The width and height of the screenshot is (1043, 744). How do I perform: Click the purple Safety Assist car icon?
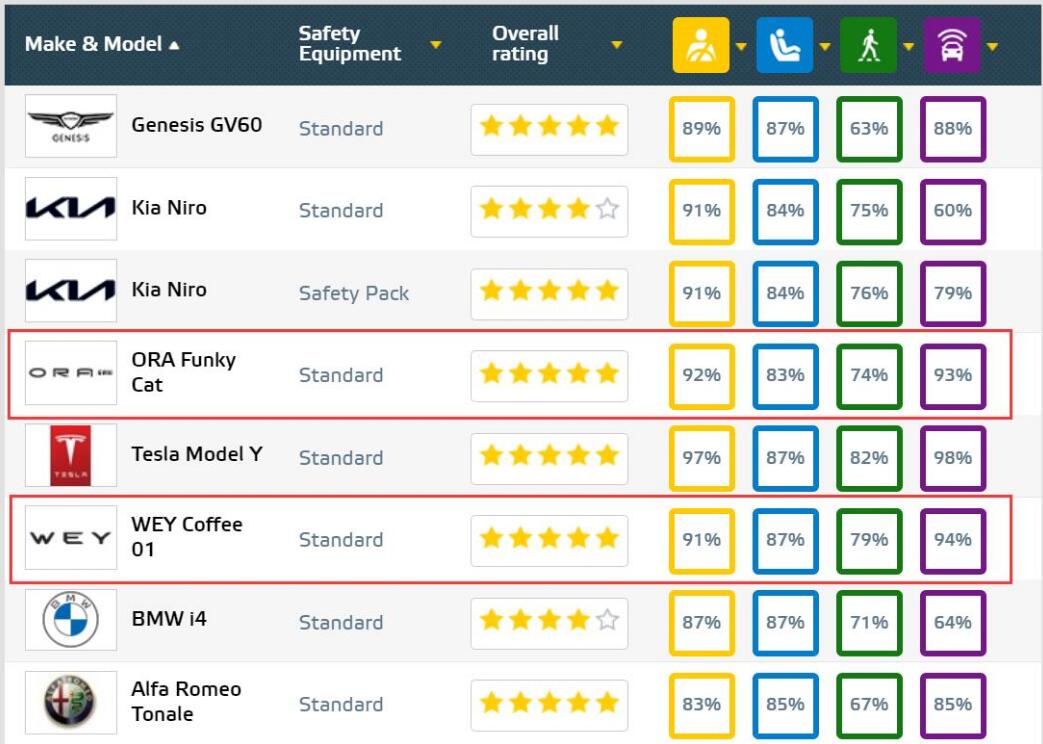pyautogui.click(x=952, y=45)
